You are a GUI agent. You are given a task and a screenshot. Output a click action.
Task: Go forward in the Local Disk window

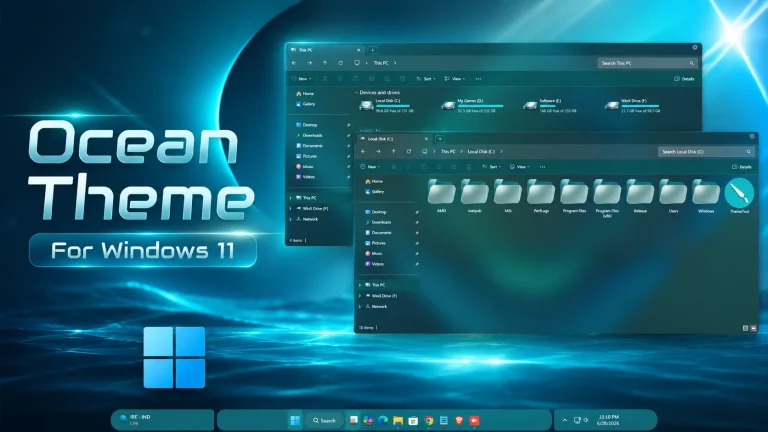click(378, 152)
